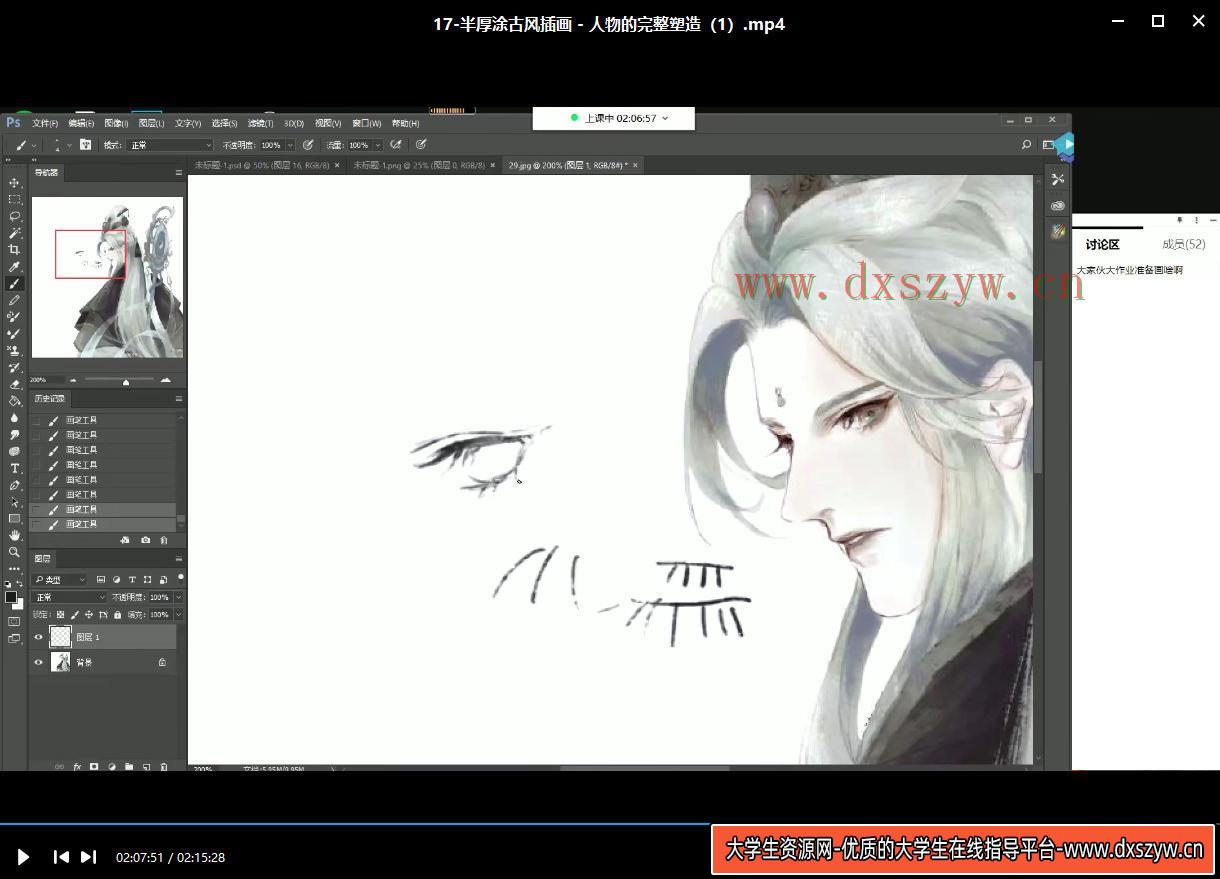Screen dimensions: 1220x879
Task: Hide 图层 1 layer visibility eye
Action: (39, 637)
